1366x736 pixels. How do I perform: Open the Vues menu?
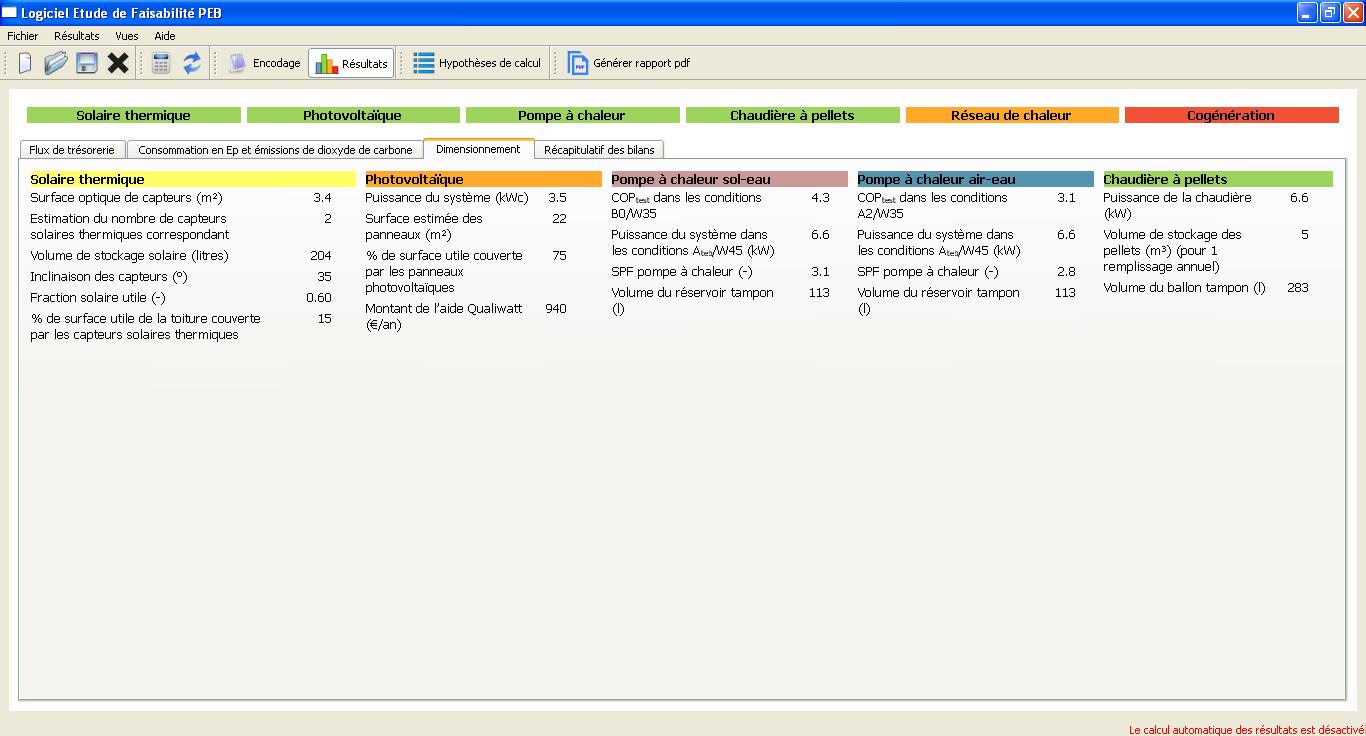coord(127,36)
